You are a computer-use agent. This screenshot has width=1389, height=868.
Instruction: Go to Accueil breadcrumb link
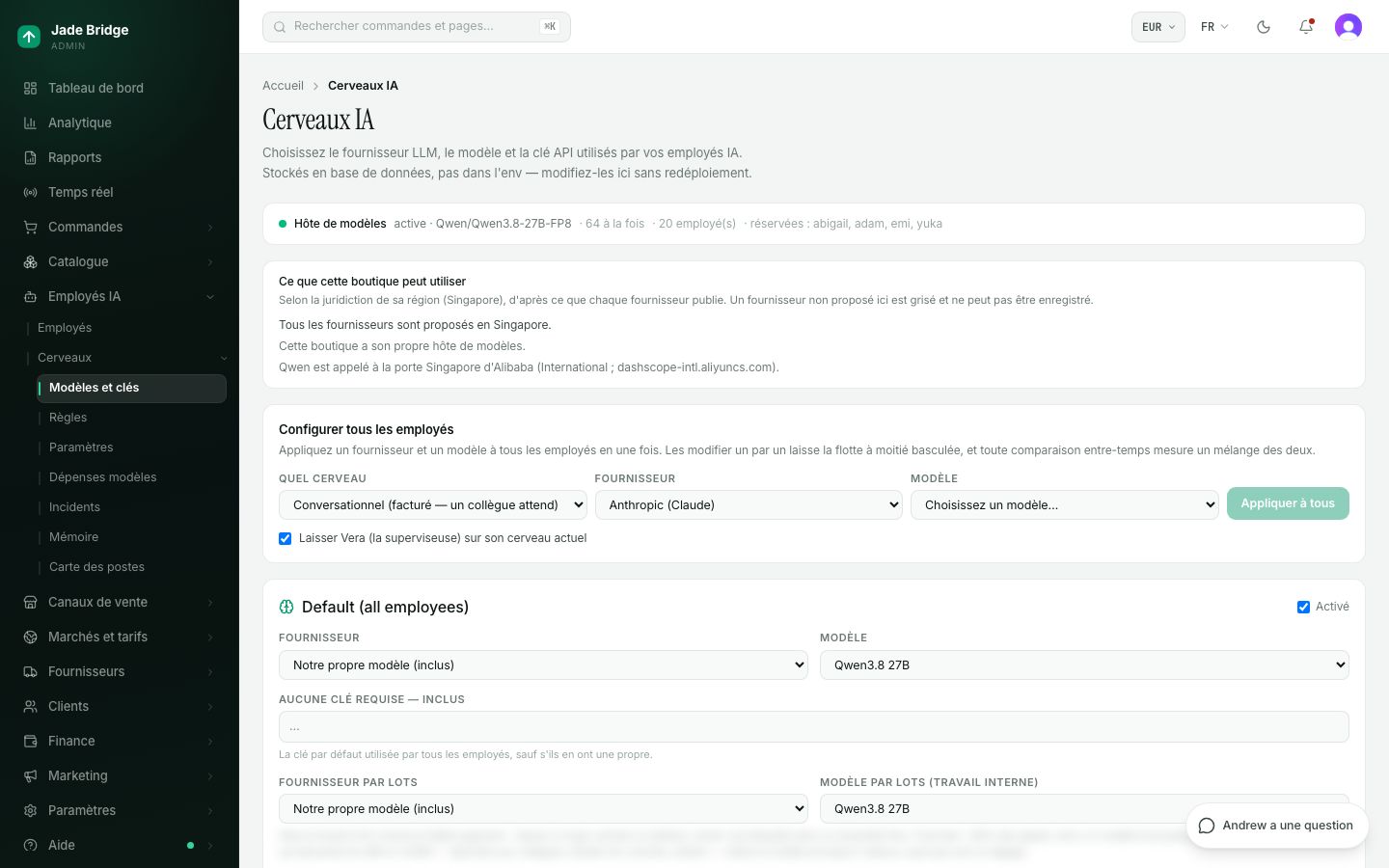283,86
